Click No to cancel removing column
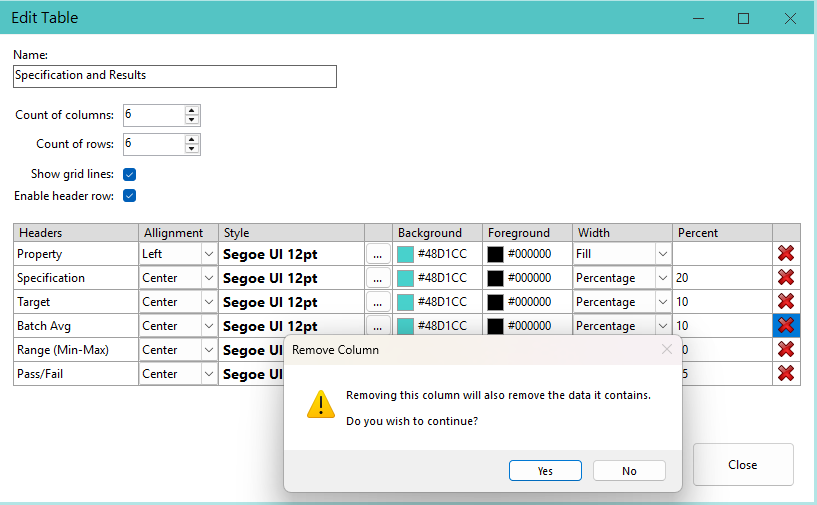This screenshot has width=817, height=505. (x=629, y=471)
